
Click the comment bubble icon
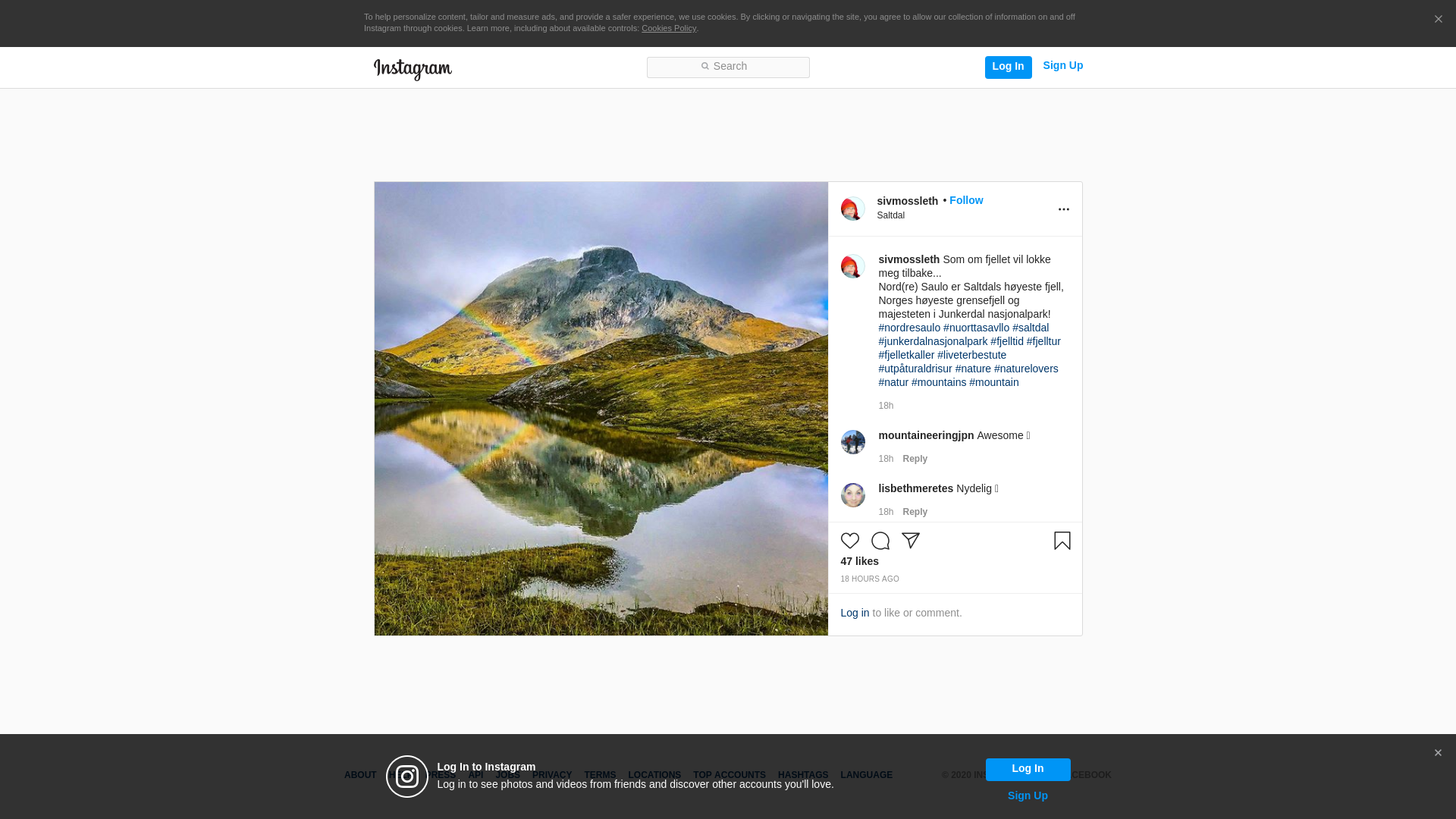pos(880,541)
